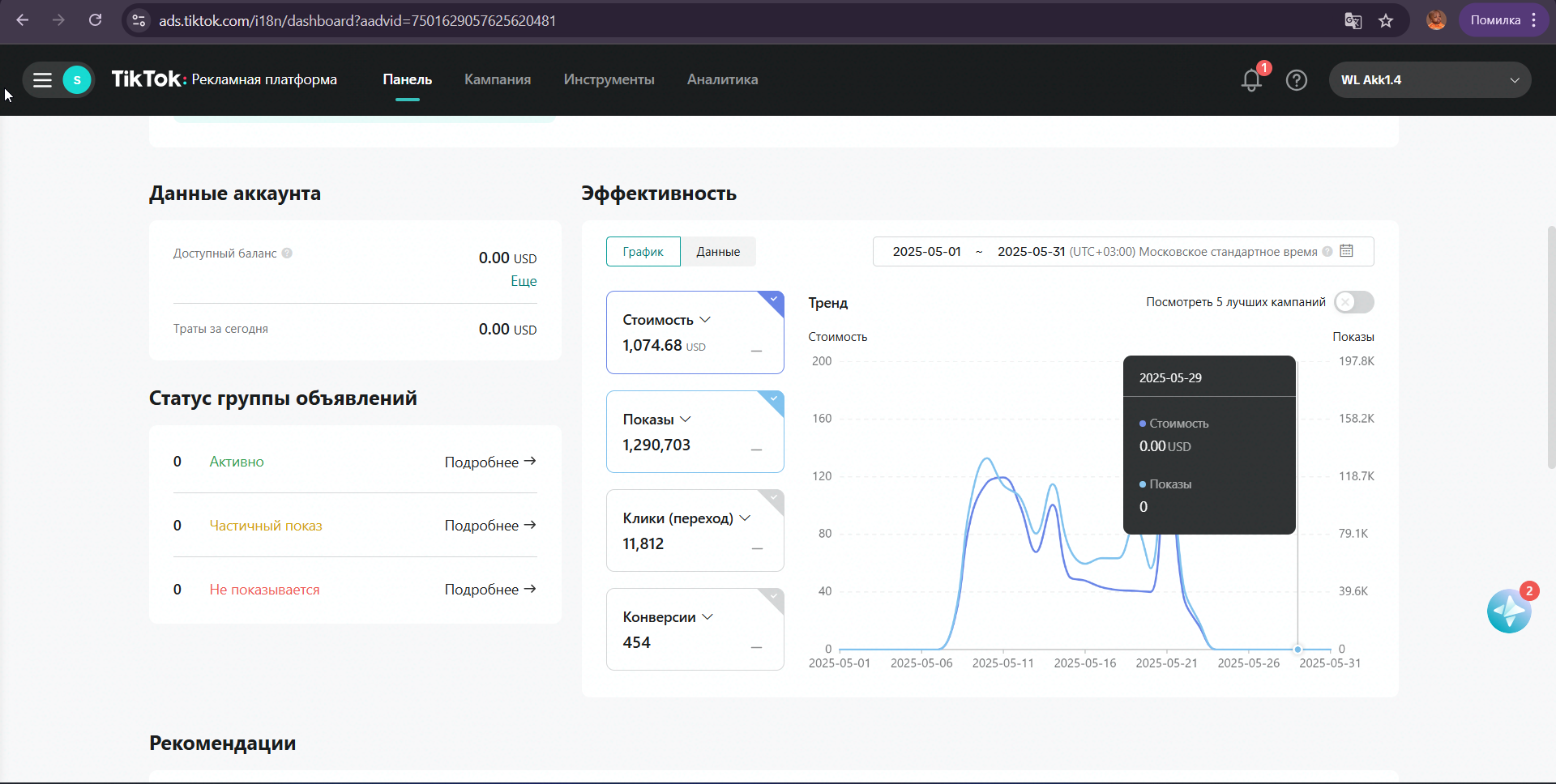Switch to the Данные tab

[x=718, y=252]
